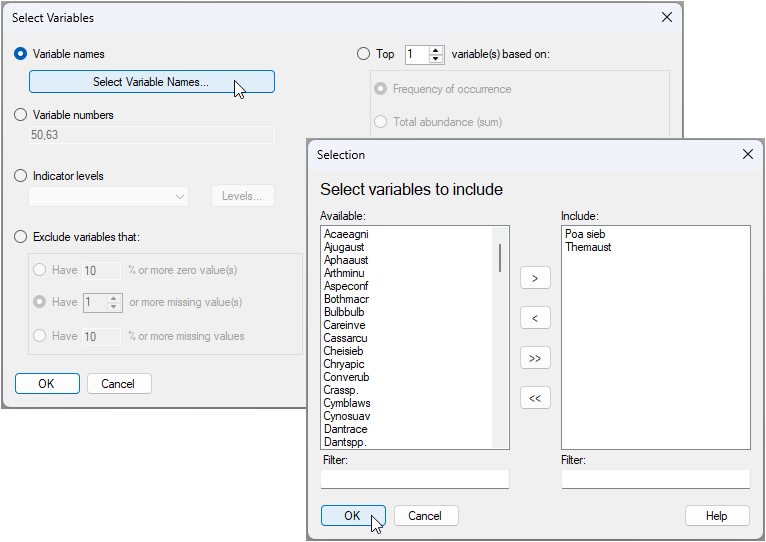
Task: Close the Selection dialog
Action: coord(747,155)
